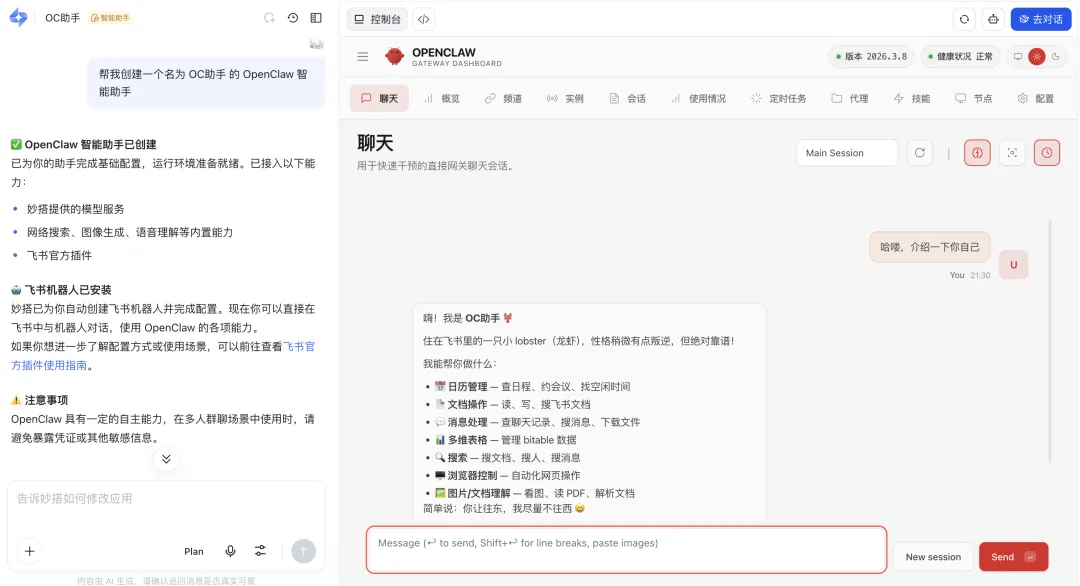The height and width of the screenshot is (586, 1080).
Task: Open the 概览 tab
Action: click(x=442, y=98)
